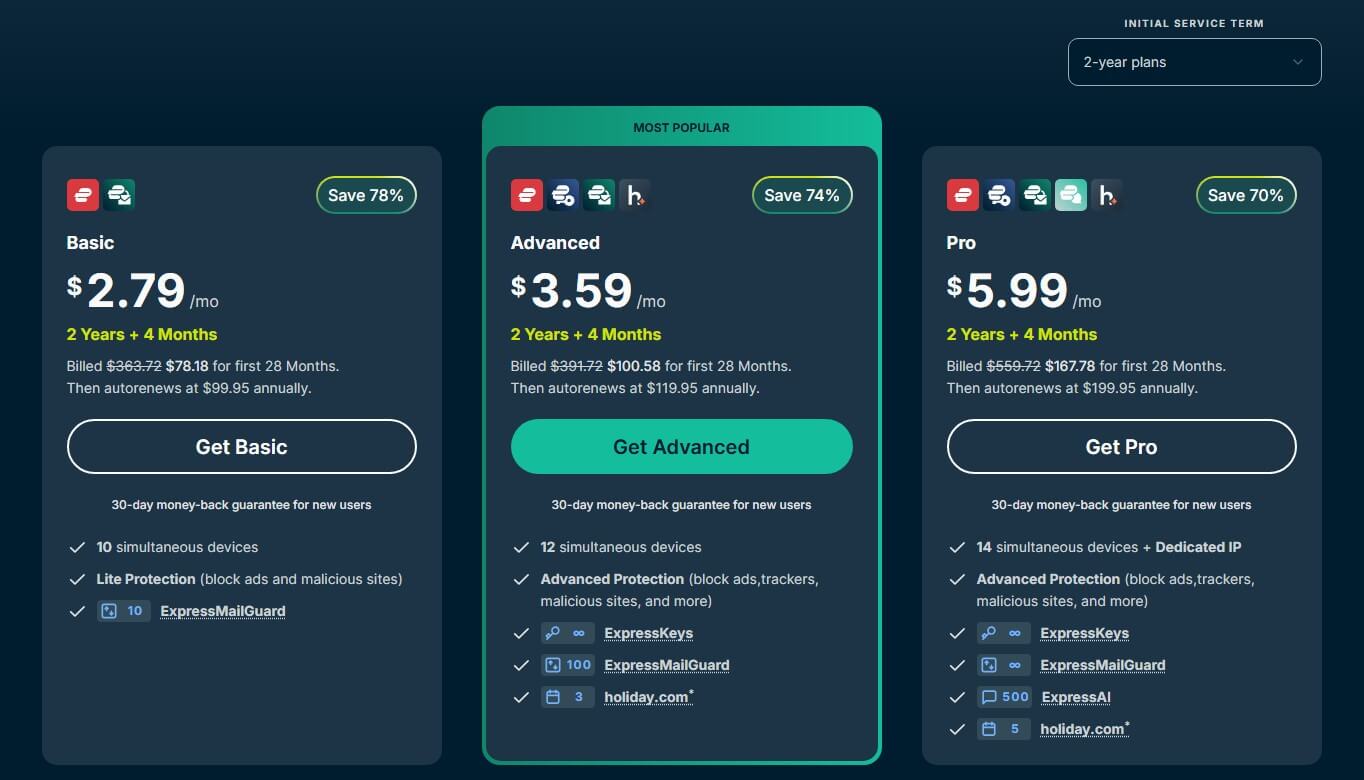Image resolution: width=1364 pixels, height=780 pixels.
Task: Click the light teal ExpressAI icon in Pro card
Action: pos(1071,195)
